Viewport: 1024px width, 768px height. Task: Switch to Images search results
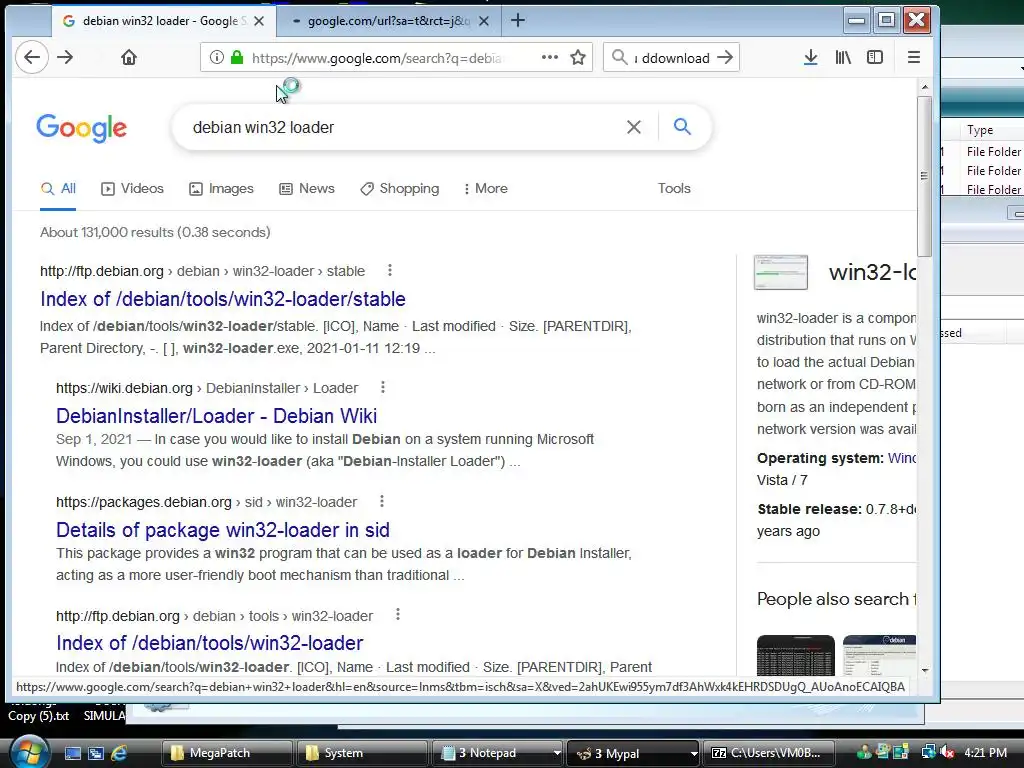(x=221, y=189)
